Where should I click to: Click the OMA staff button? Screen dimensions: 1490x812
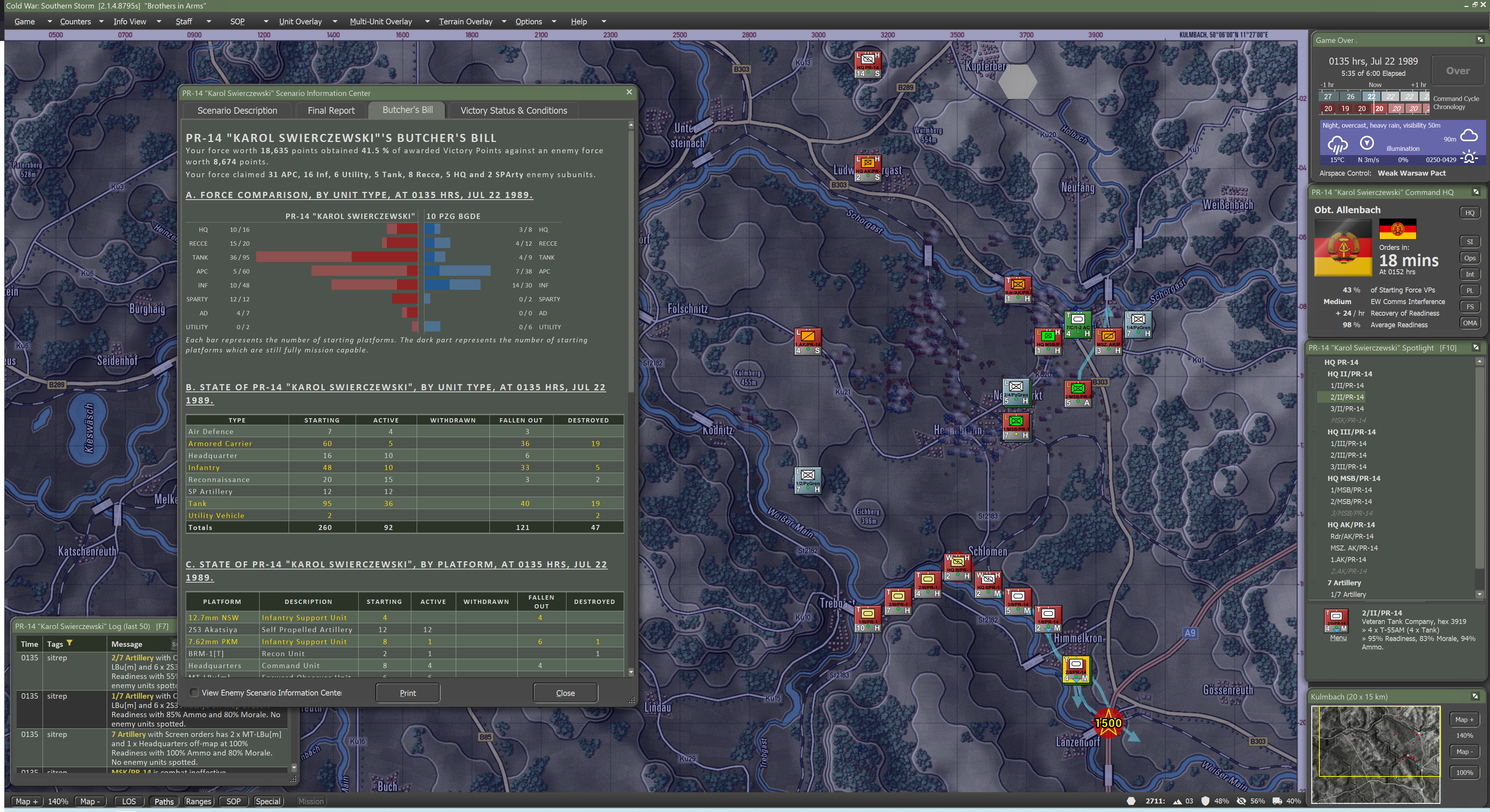click(x=1470, y=323)
